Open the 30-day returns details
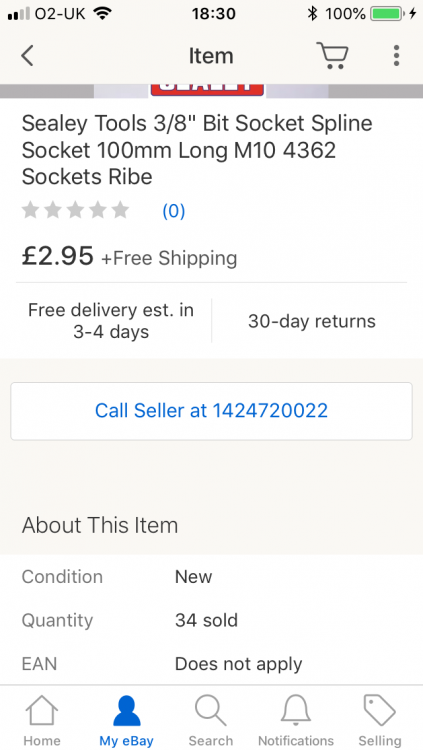Screen dimensions: 423x750 (312, 321)
